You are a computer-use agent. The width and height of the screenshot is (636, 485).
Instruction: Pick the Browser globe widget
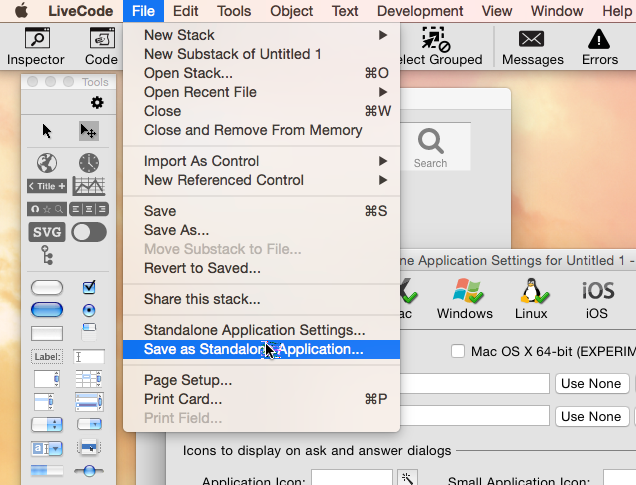point(47,163)
